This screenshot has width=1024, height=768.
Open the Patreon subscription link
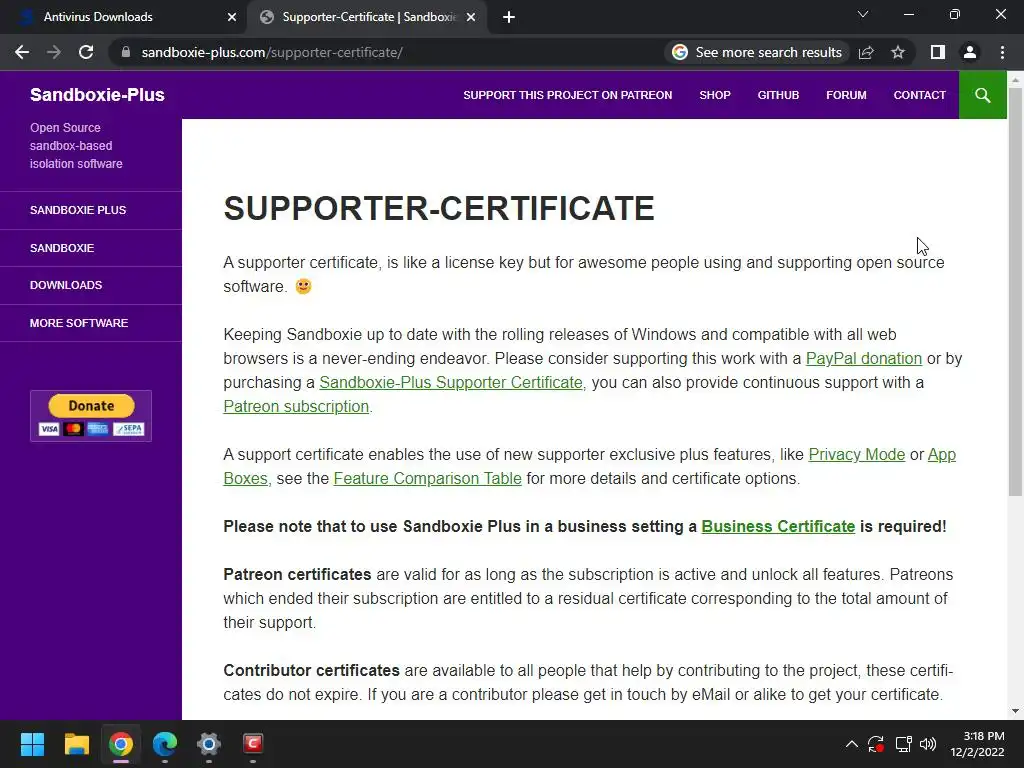[x=296, y=407]
